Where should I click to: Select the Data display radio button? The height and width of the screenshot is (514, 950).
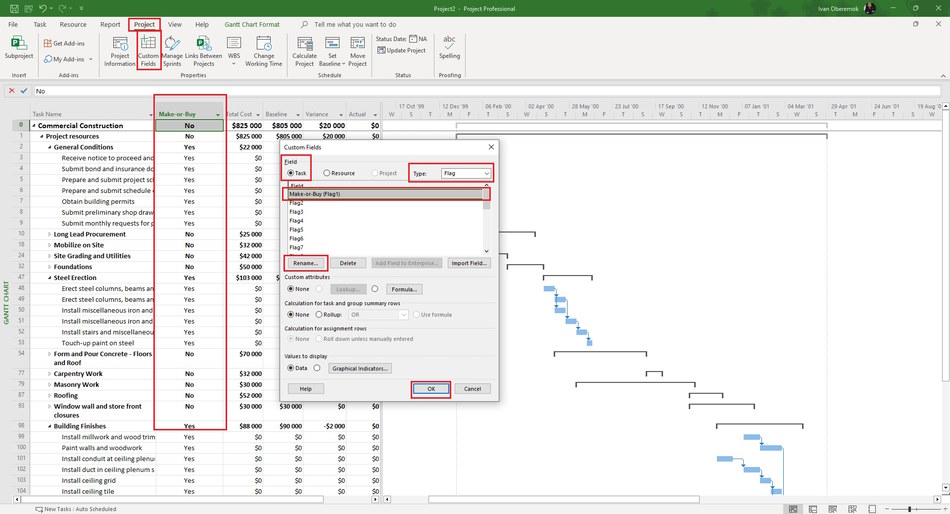291,368
